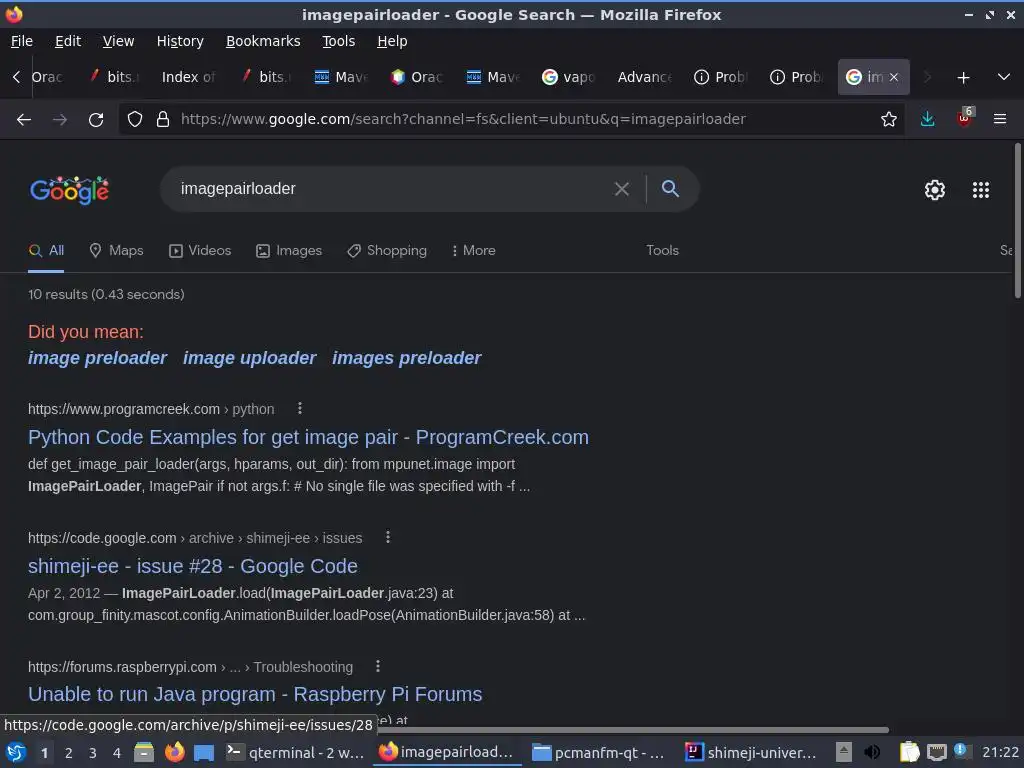Image resolution: width=1024 pixels, height=768 pixels.
Task: Select the All search results tab
Action: point(46,251)
